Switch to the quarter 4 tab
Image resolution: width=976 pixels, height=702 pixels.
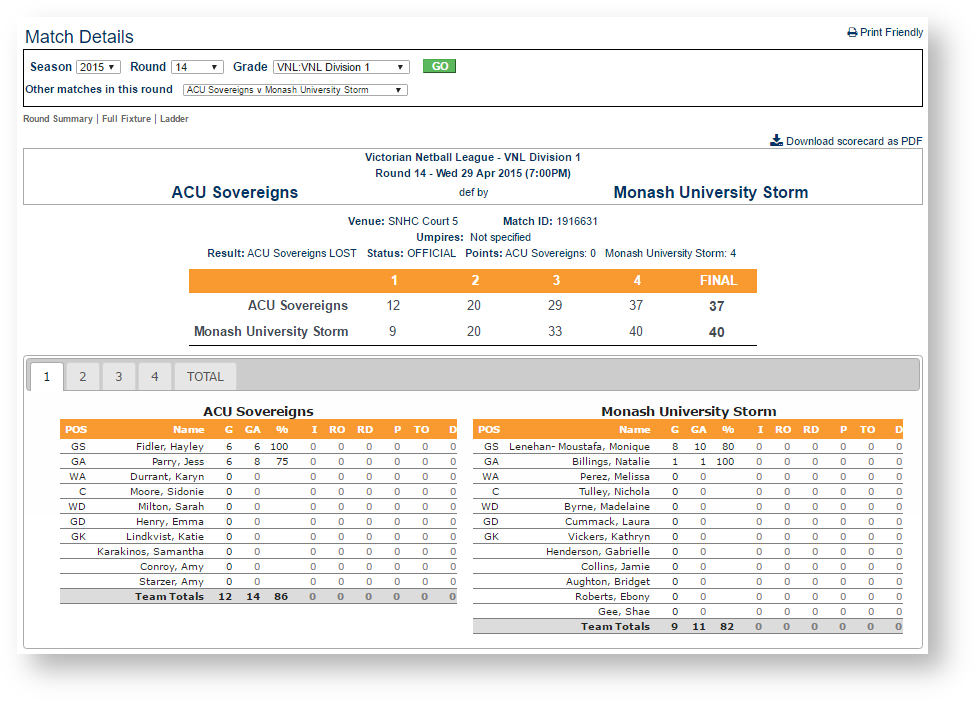[155, 377]
